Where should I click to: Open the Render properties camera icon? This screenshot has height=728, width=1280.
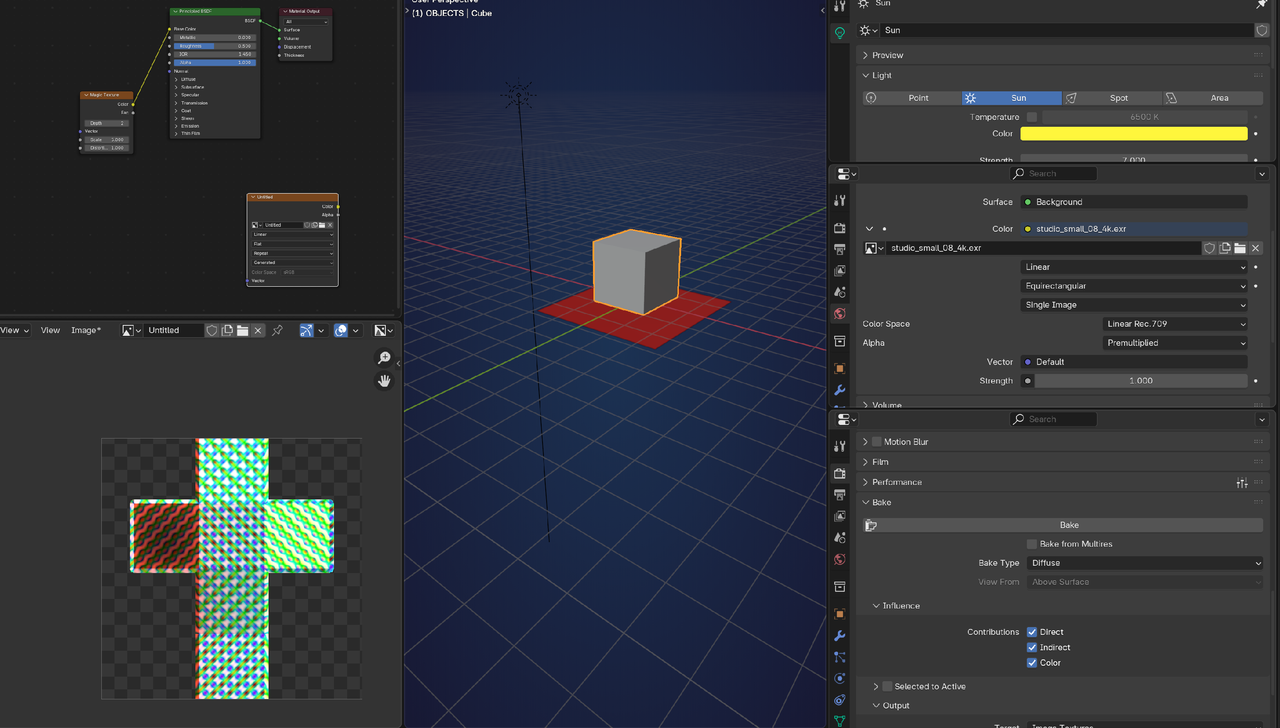tap(840, 473)
